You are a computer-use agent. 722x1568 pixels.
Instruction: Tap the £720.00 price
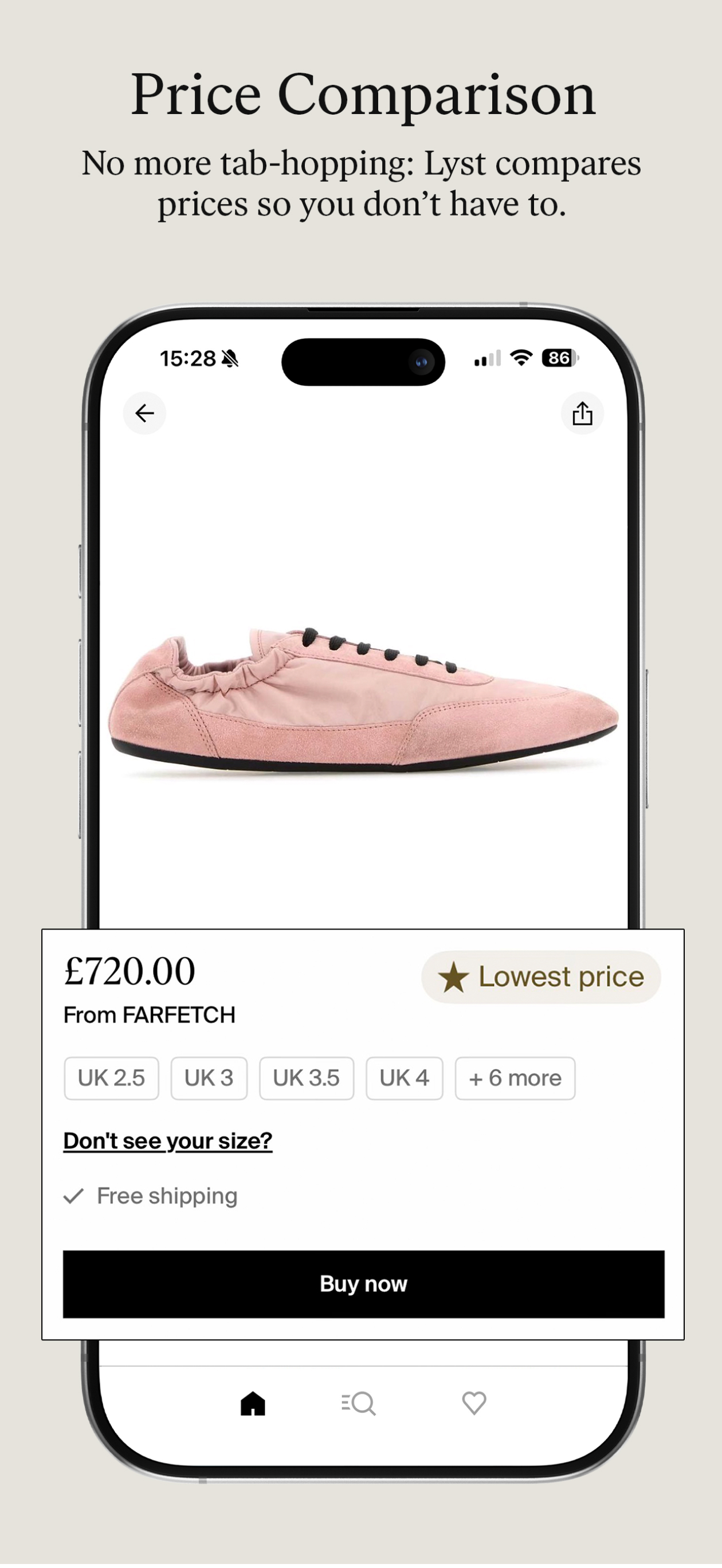pyautogui.click(x=130, y=971)
